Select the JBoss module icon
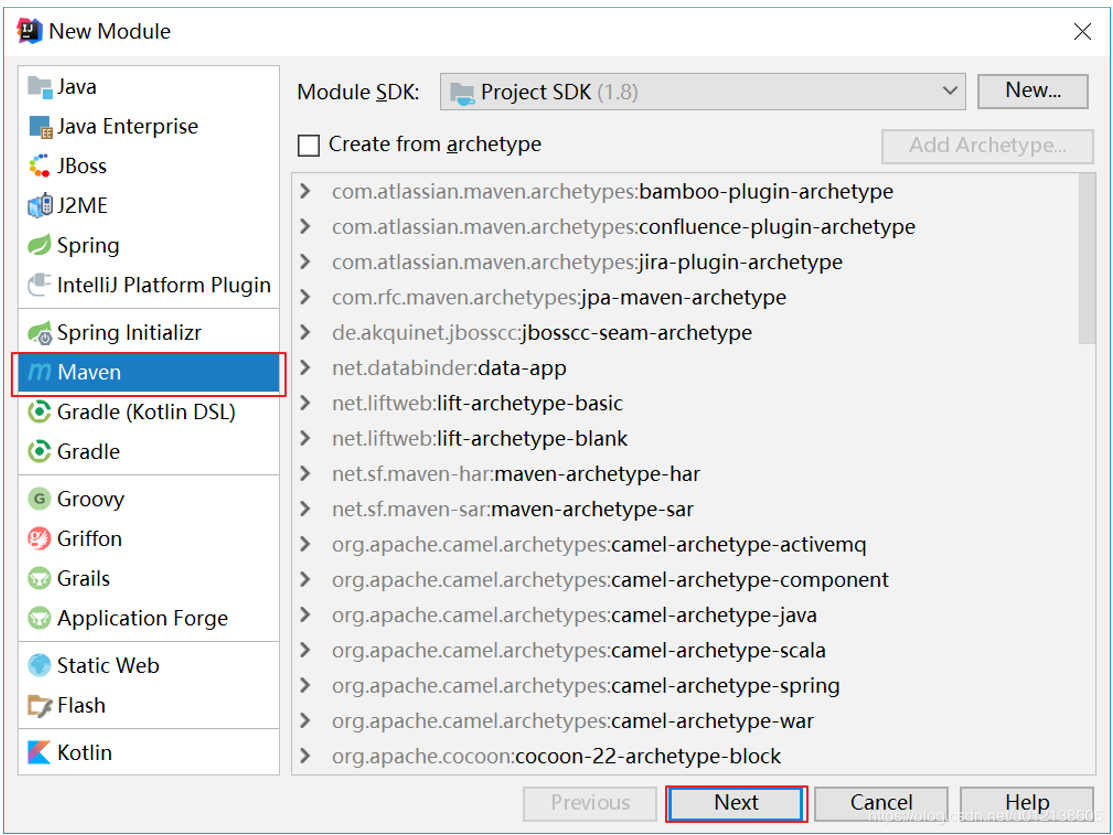The height and width of the screenshot is (835, 1113). 40,166
